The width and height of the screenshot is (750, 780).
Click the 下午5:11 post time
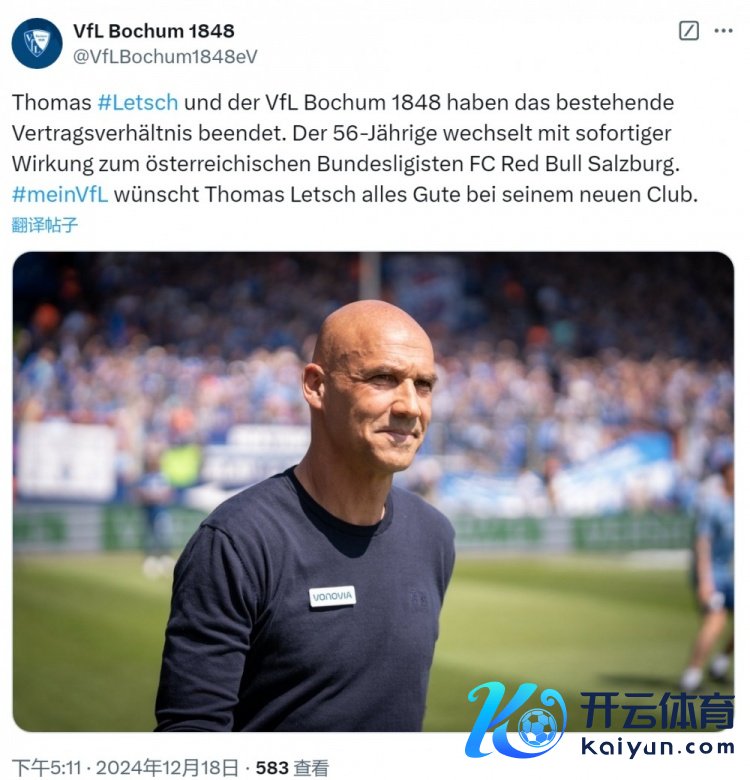pyautogui.click(x=46, y=768)
